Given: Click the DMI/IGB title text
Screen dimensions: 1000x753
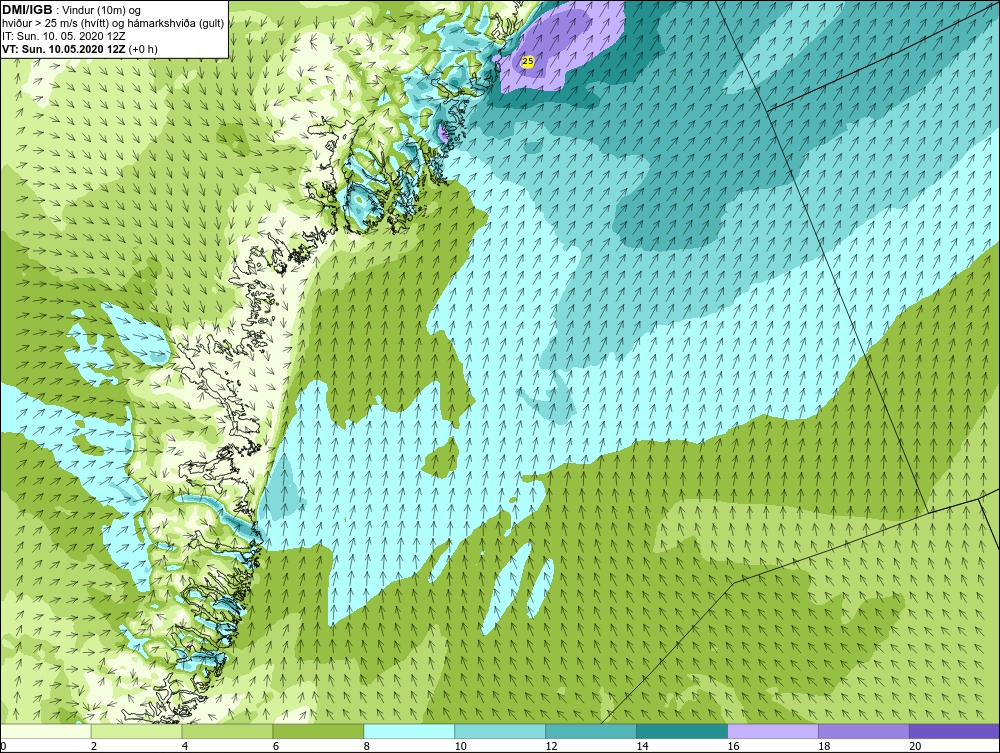Looking at the screenshot, I should (27, 10).
